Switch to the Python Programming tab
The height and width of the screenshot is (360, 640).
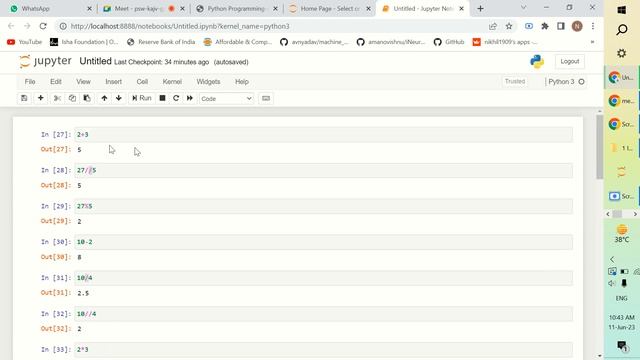point(237,9)
